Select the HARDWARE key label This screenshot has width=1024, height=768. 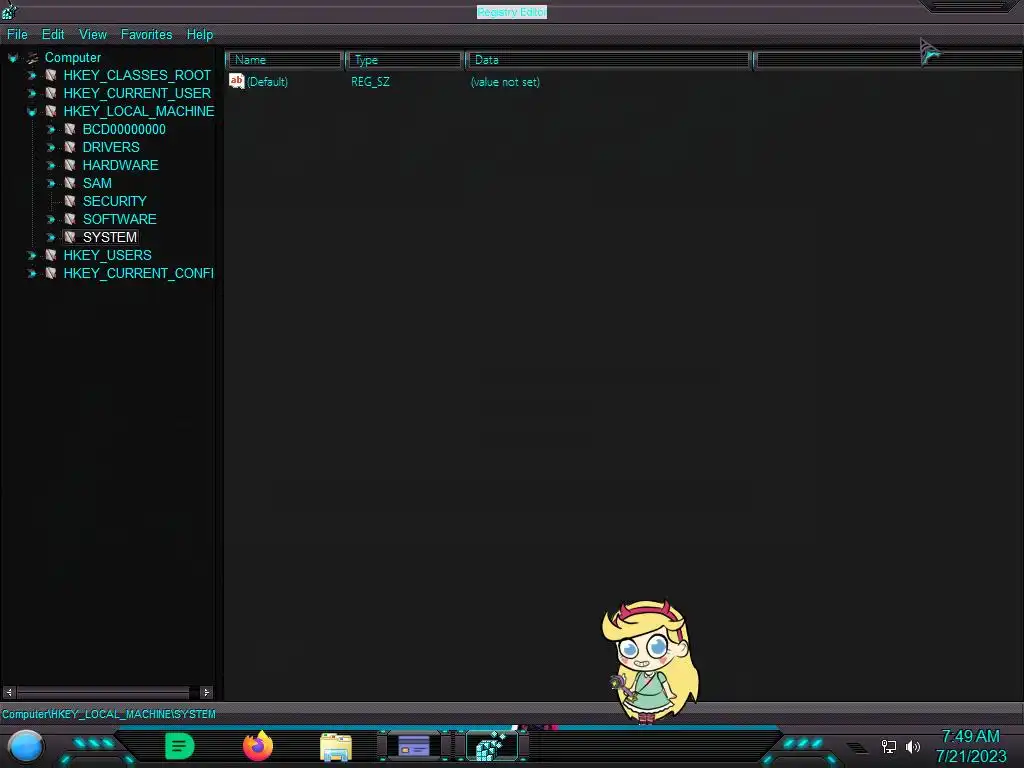coord(120,165)
